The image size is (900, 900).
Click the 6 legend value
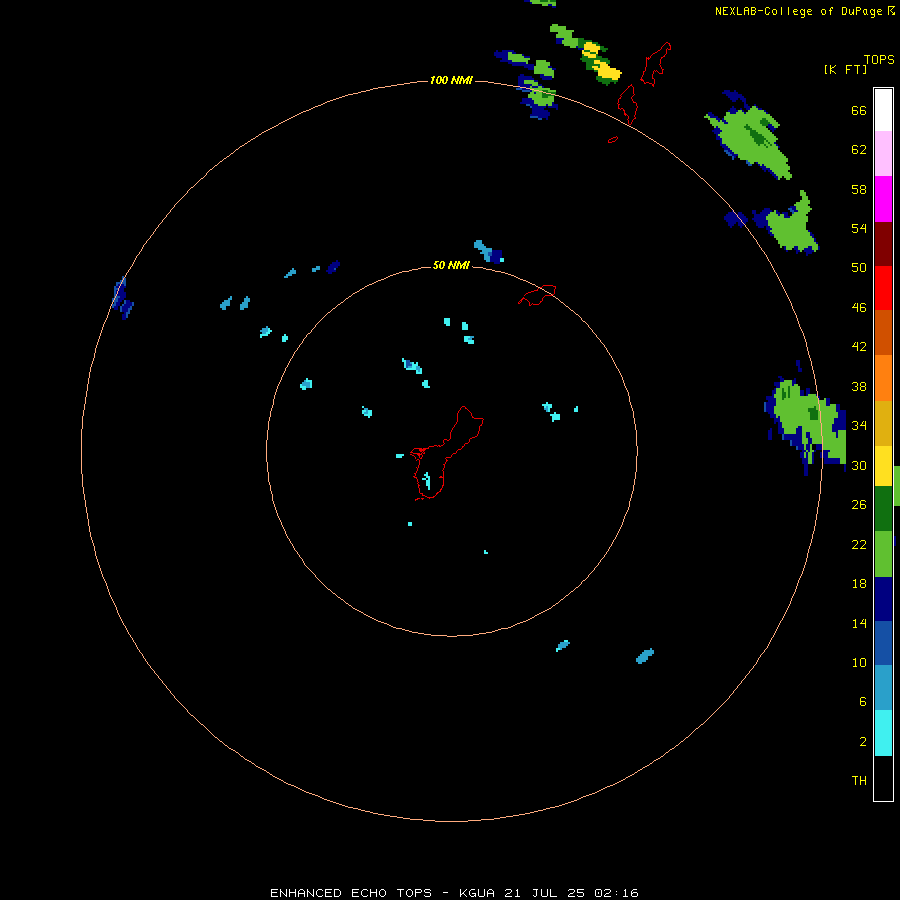click(x=862, y=702)
